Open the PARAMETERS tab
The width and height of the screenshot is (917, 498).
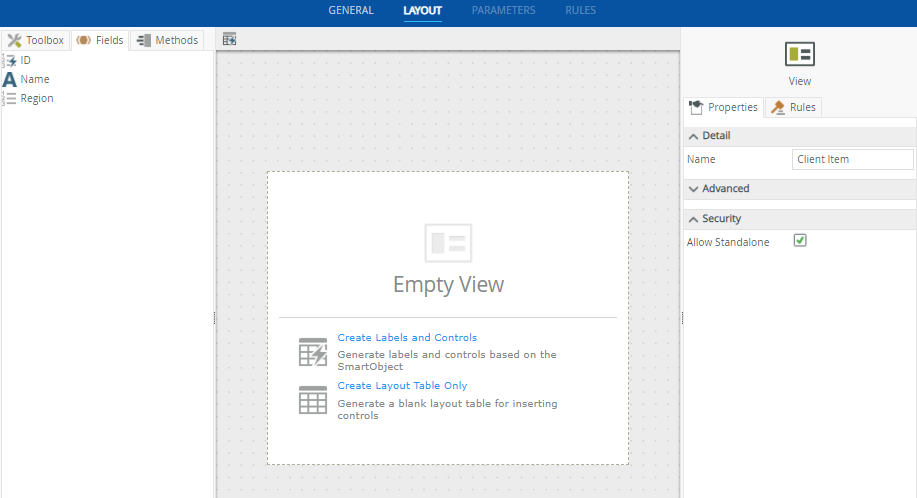(x=503, y=11)
